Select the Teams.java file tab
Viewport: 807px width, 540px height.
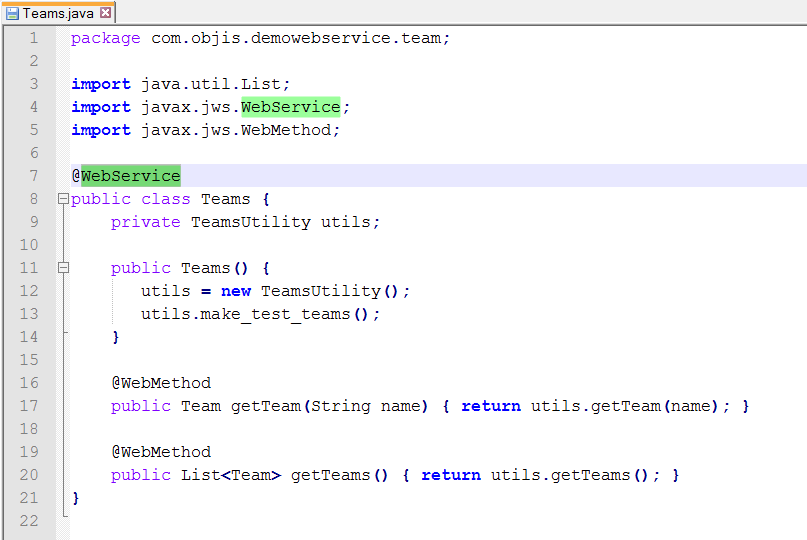[x=58, y=12]
